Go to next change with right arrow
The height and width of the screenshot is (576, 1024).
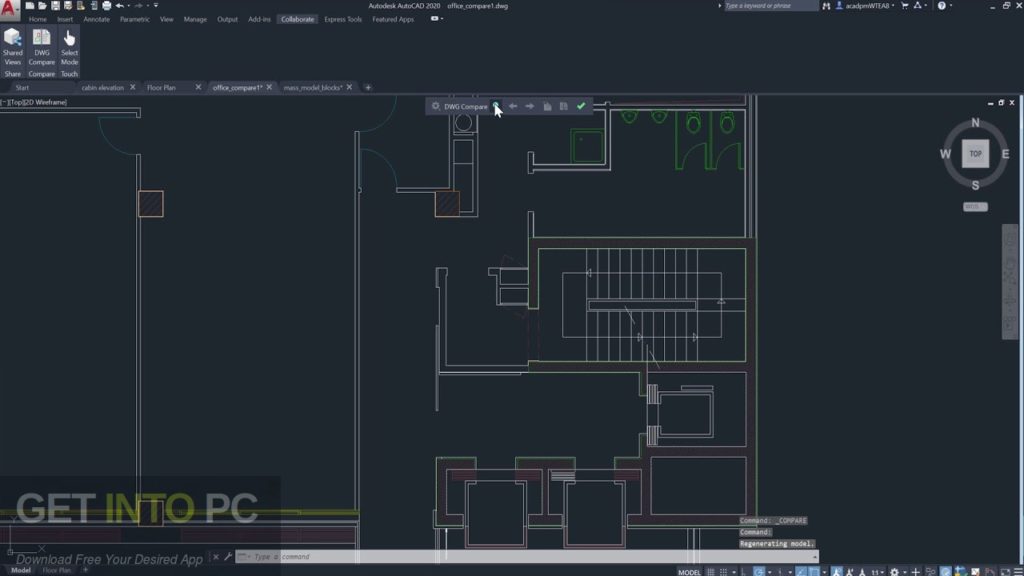530,106
